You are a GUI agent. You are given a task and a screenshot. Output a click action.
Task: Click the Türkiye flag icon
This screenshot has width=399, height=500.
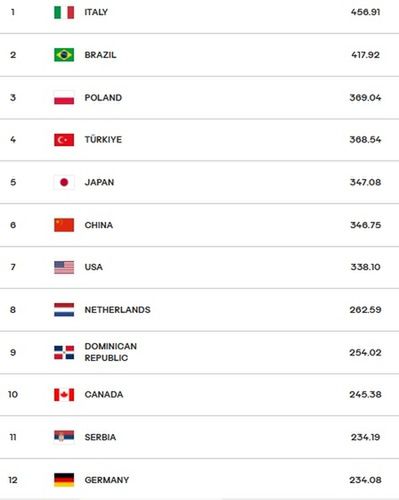click(x=64, y=140)
